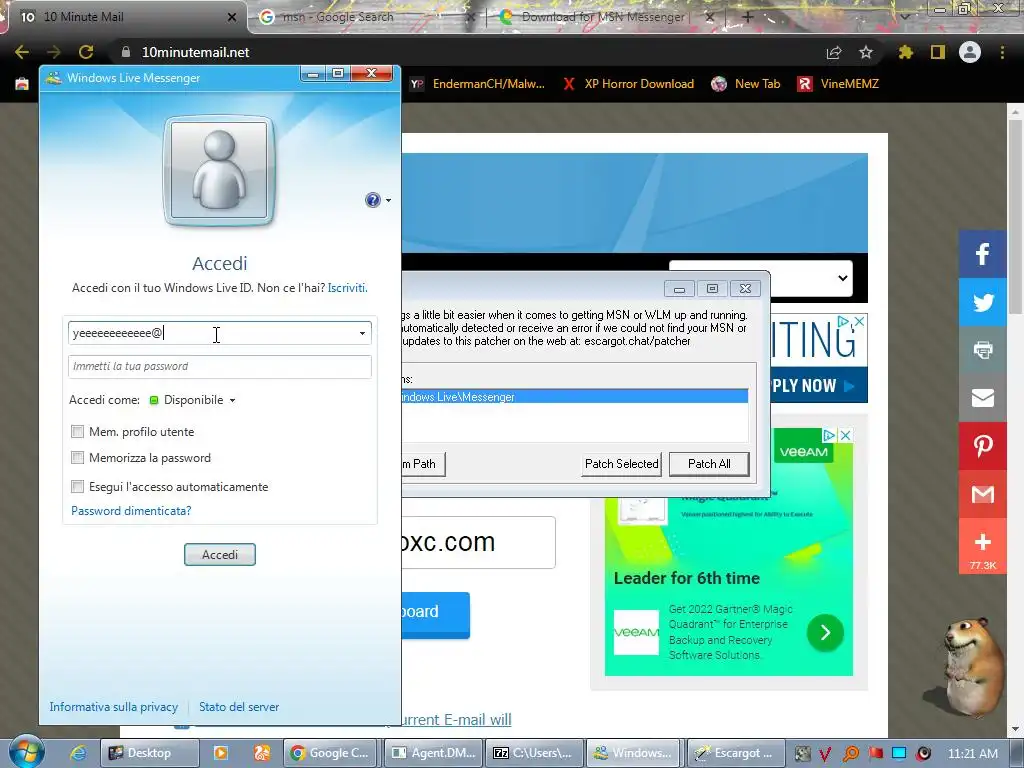The height and width of the screenshot is (768, 1024).
Task: Open new Chrome tab with plus
Action: pos(748,17)
